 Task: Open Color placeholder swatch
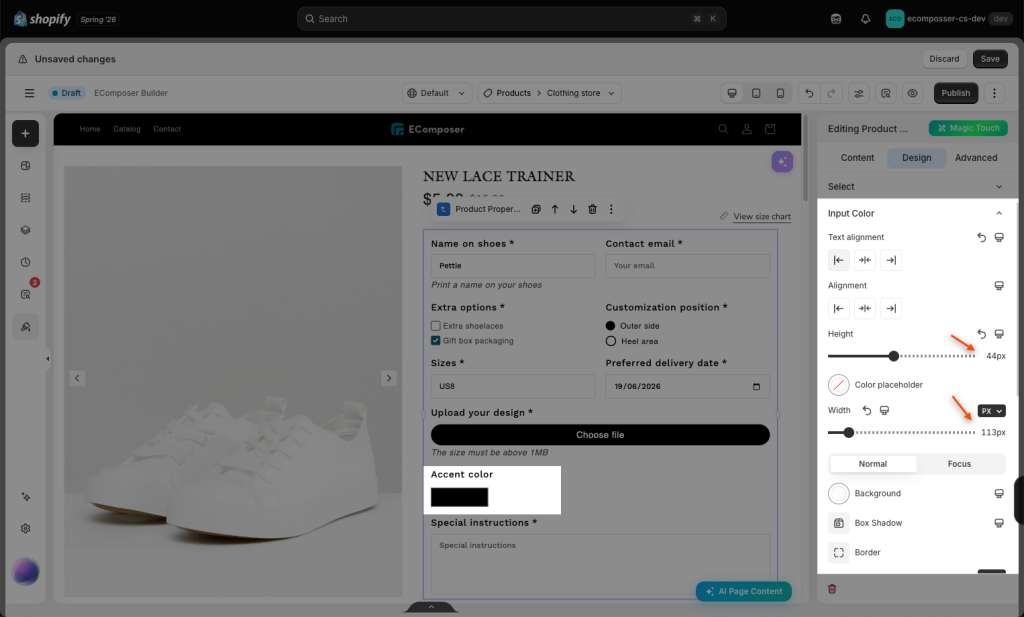pyautogui.click(x=839, y=385)
